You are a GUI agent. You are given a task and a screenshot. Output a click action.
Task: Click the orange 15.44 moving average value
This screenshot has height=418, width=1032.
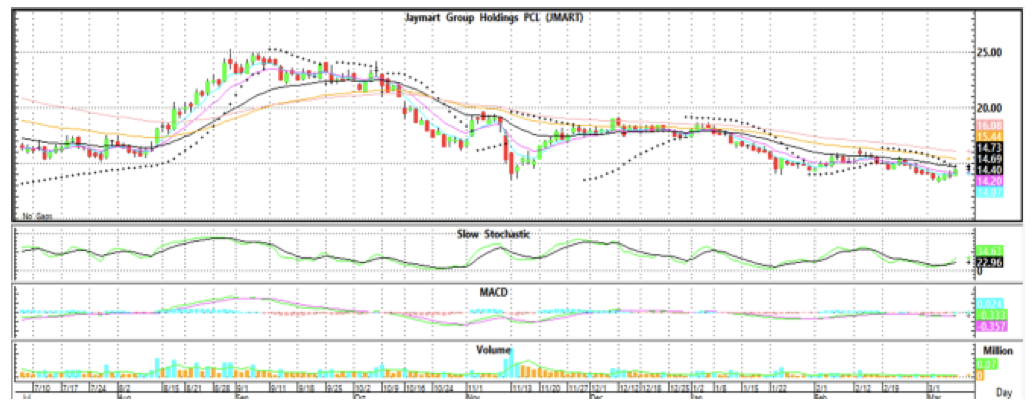[x=989, y=135]
